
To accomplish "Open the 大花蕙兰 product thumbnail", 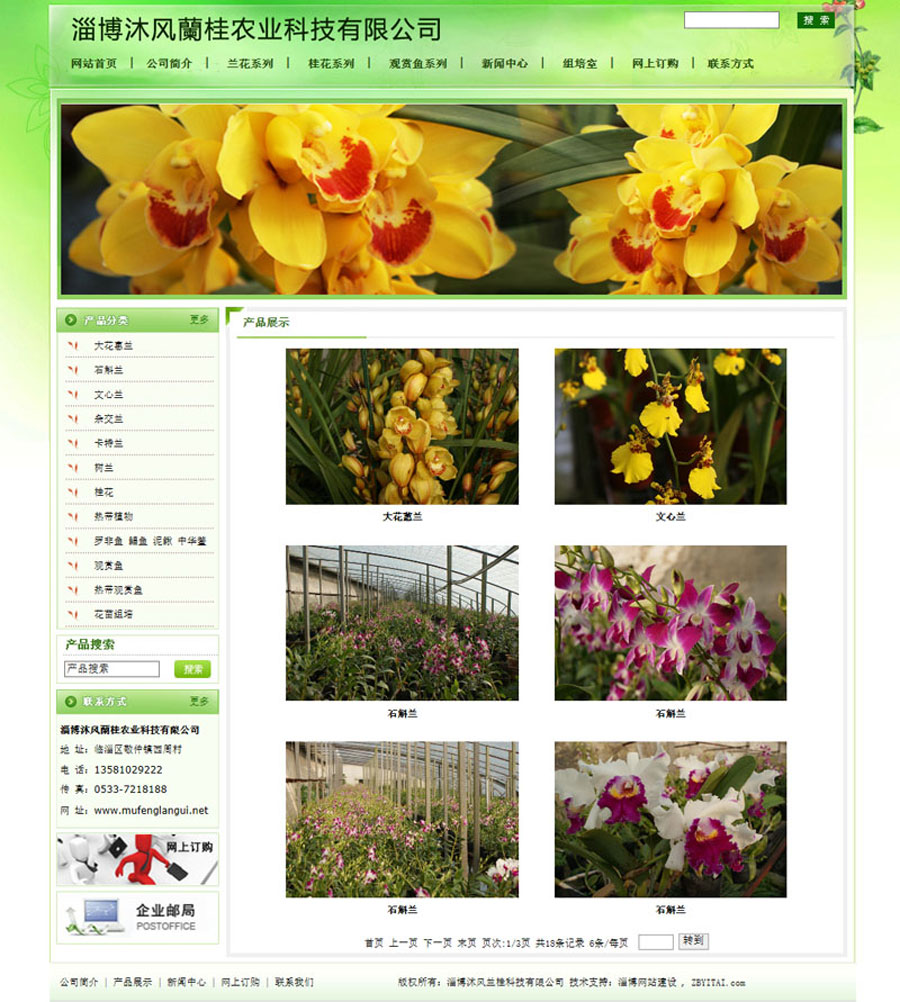I will (402, 426).
